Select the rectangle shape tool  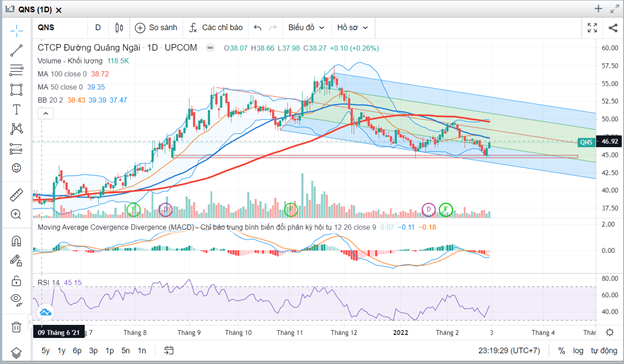[x=16, y=90]
